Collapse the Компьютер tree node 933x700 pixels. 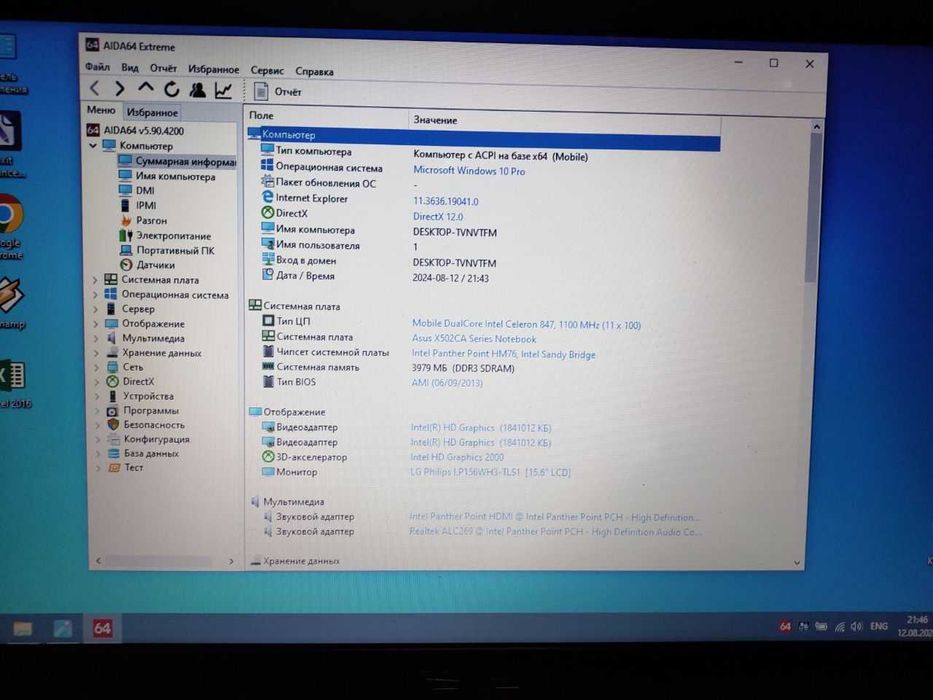93,145
